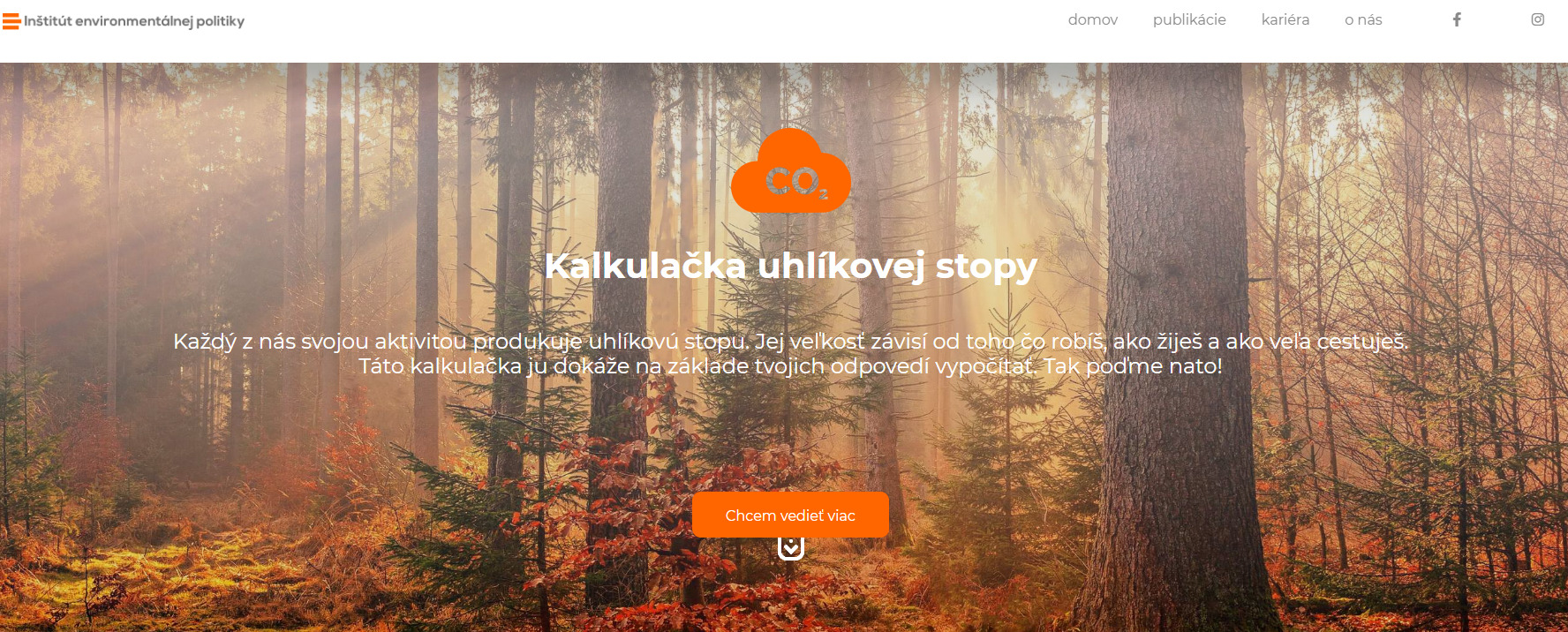
Task: Click the orange CO2 cloud icon
Action: (x=791, y=170)
